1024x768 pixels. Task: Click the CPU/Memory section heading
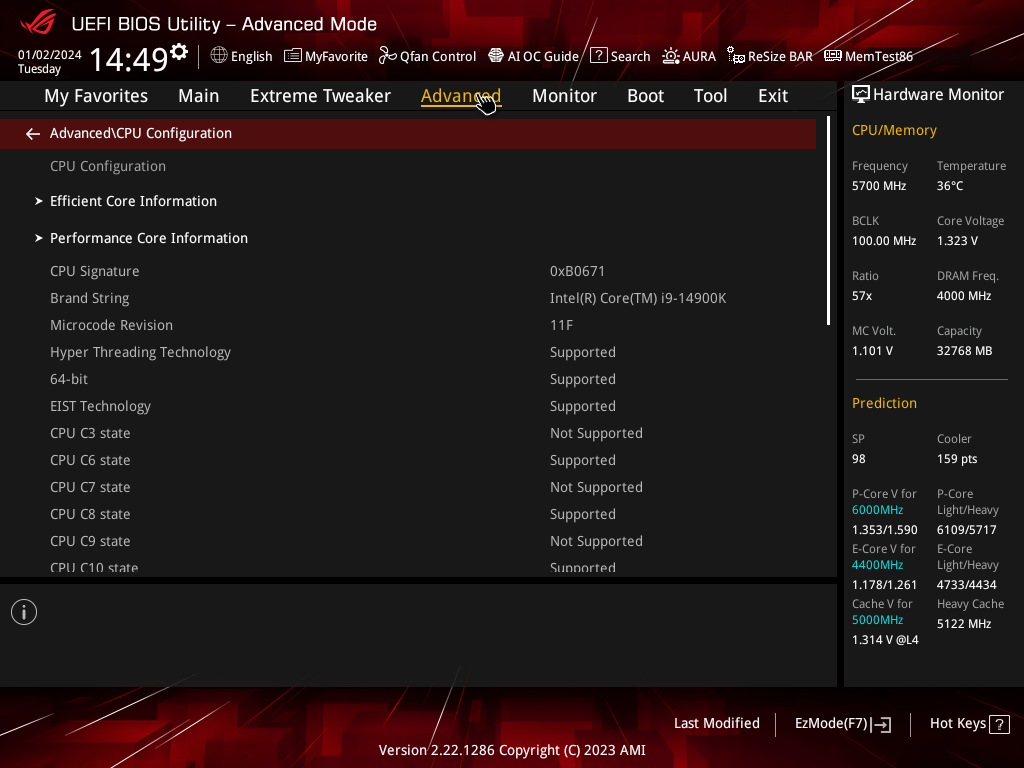pos(894,131)
